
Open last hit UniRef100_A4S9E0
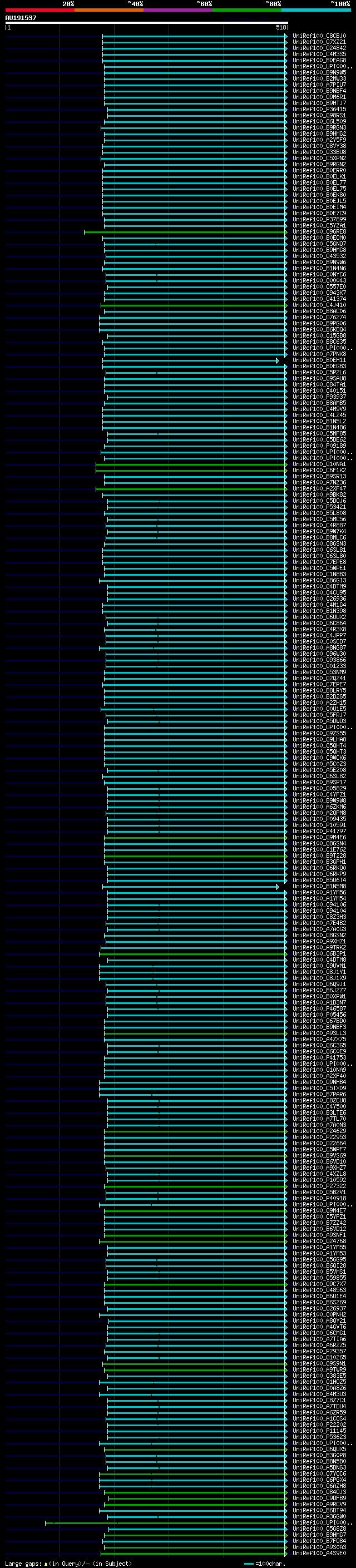click(x=319, y=1553)
